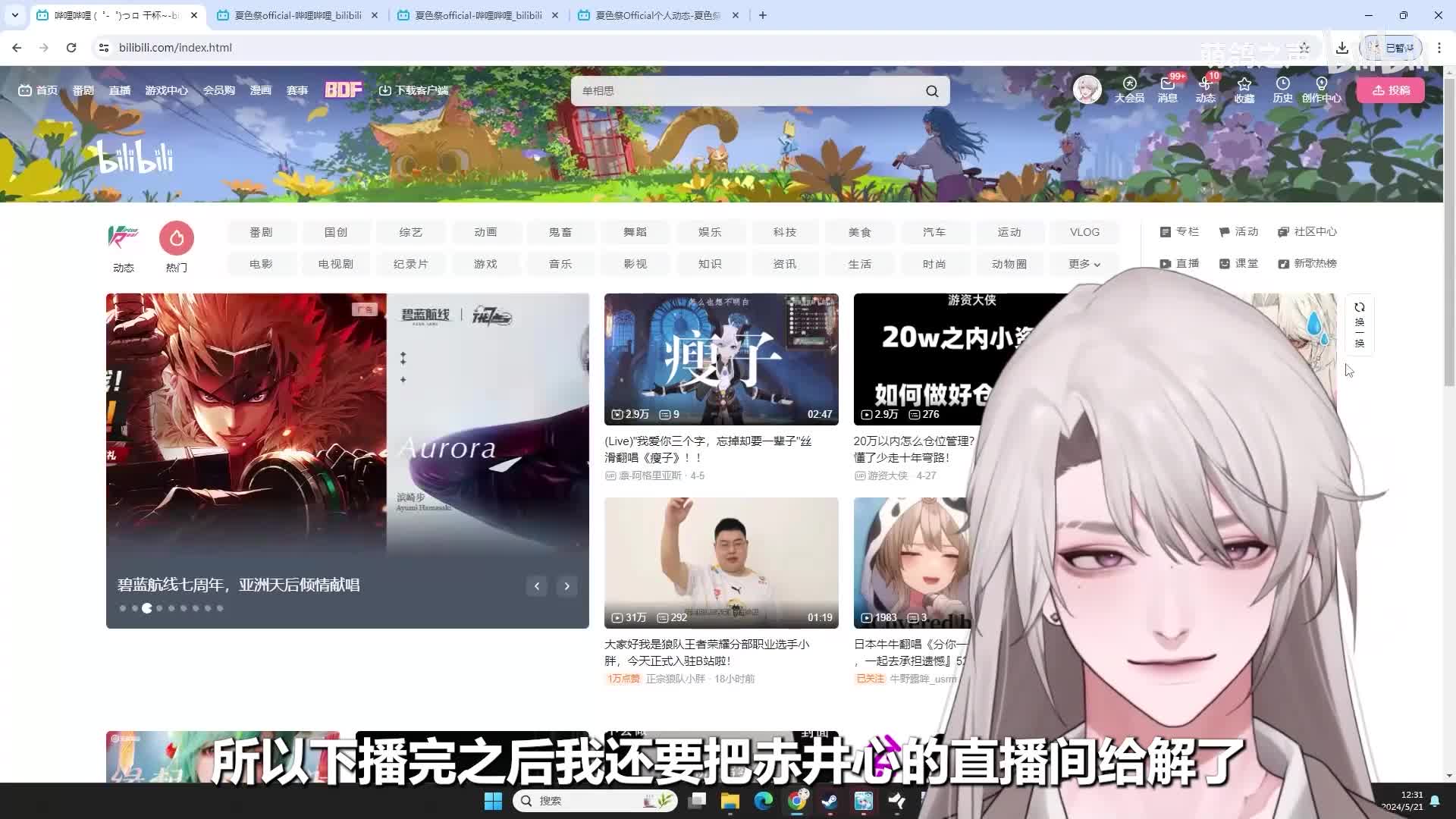Select the 生活 category filter
This screenshot has width=1456, height=819.
pos(860,263)
